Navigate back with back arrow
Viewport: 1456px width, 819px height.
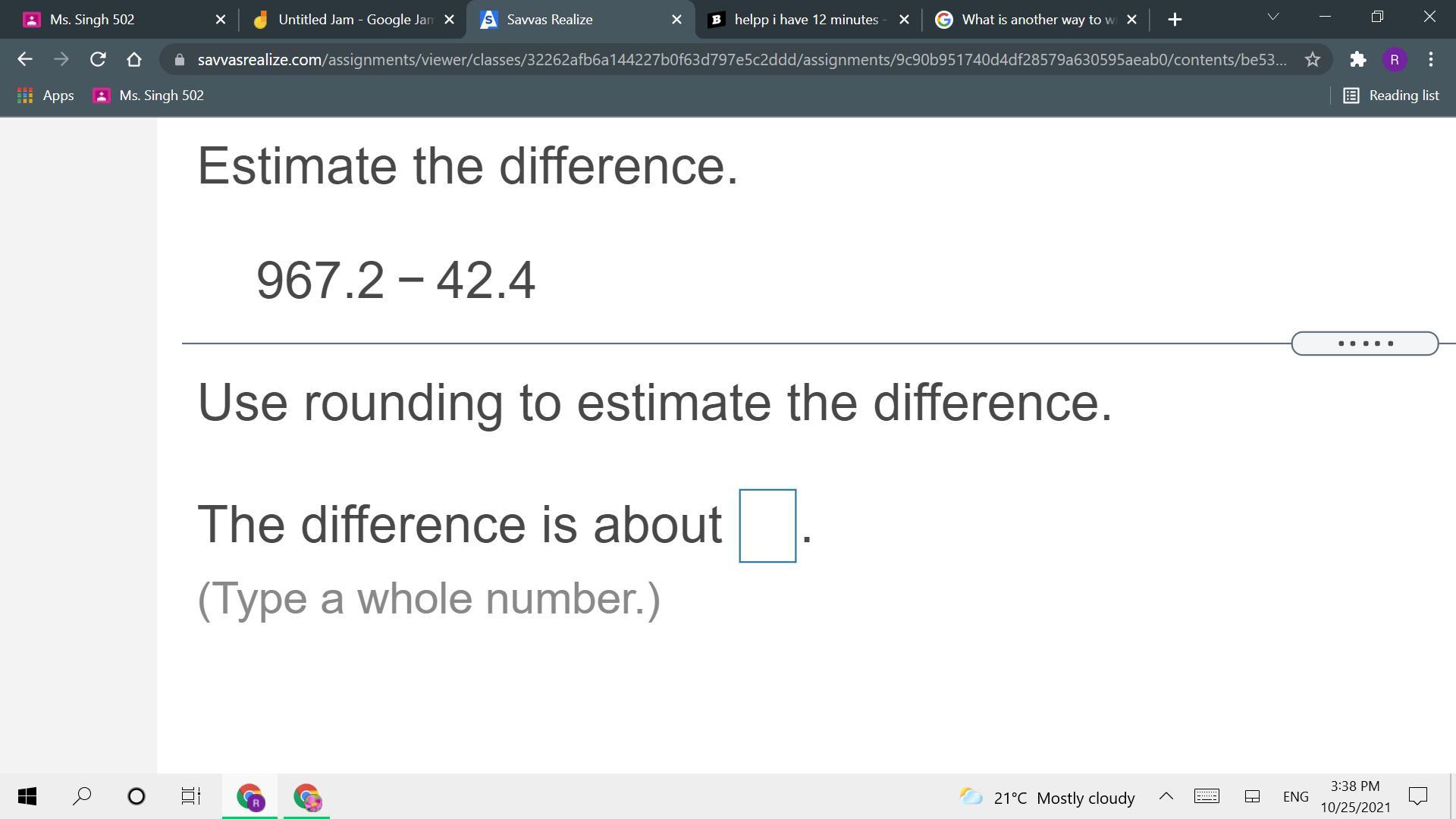(24, 59)
